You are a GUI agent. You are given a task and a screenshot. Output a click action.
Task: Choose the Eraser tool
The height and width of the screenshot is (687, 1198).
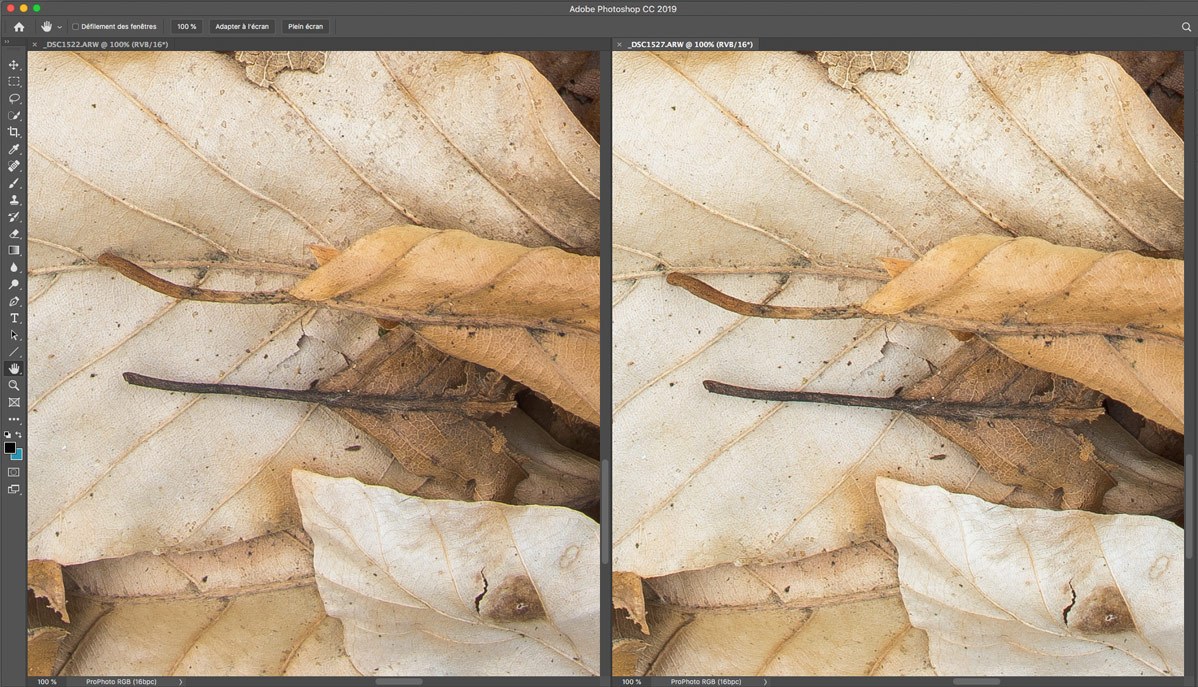pyautogui.click(x=14, y=233)
